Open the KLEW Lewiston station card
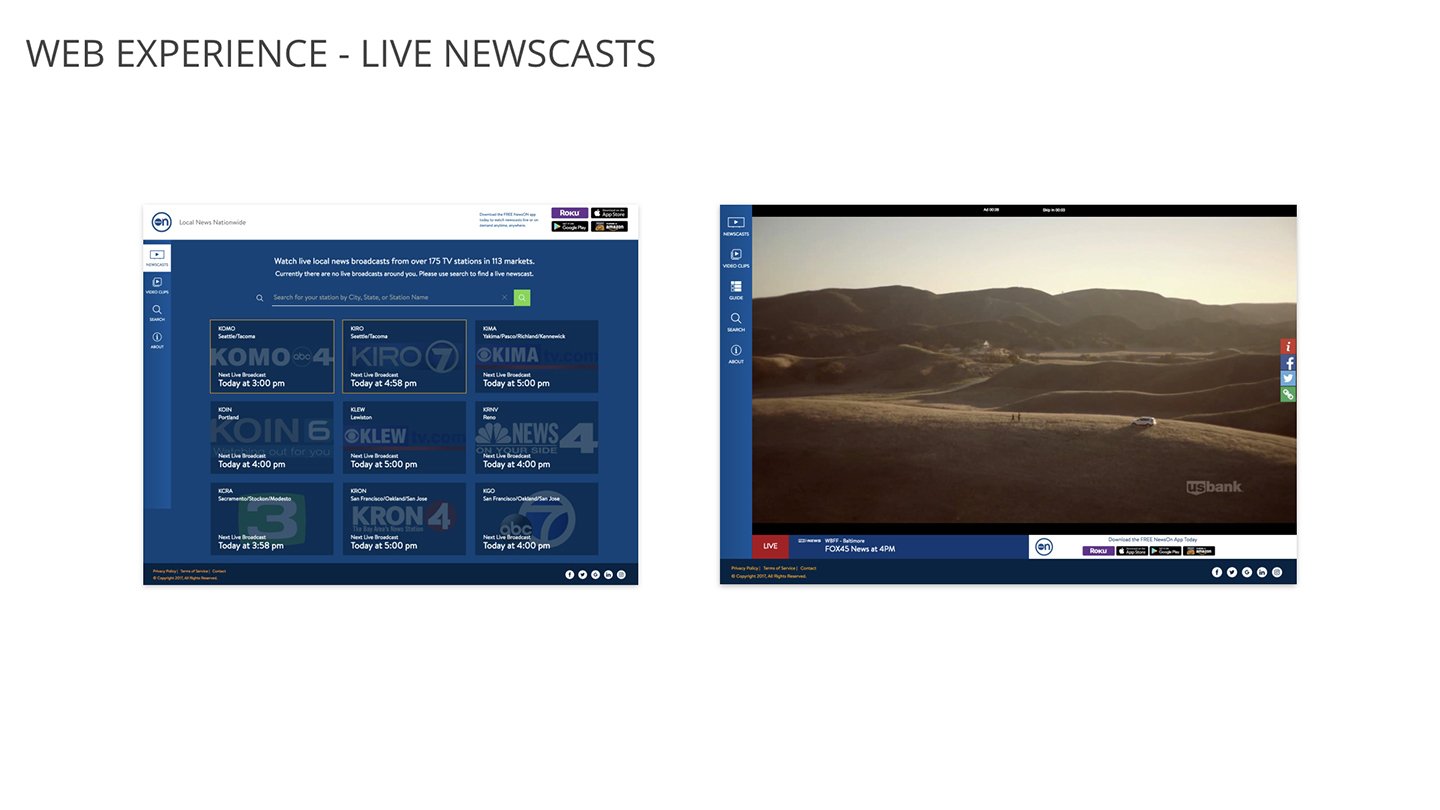Screen dimensions: 1440x810 pos(404,437)
